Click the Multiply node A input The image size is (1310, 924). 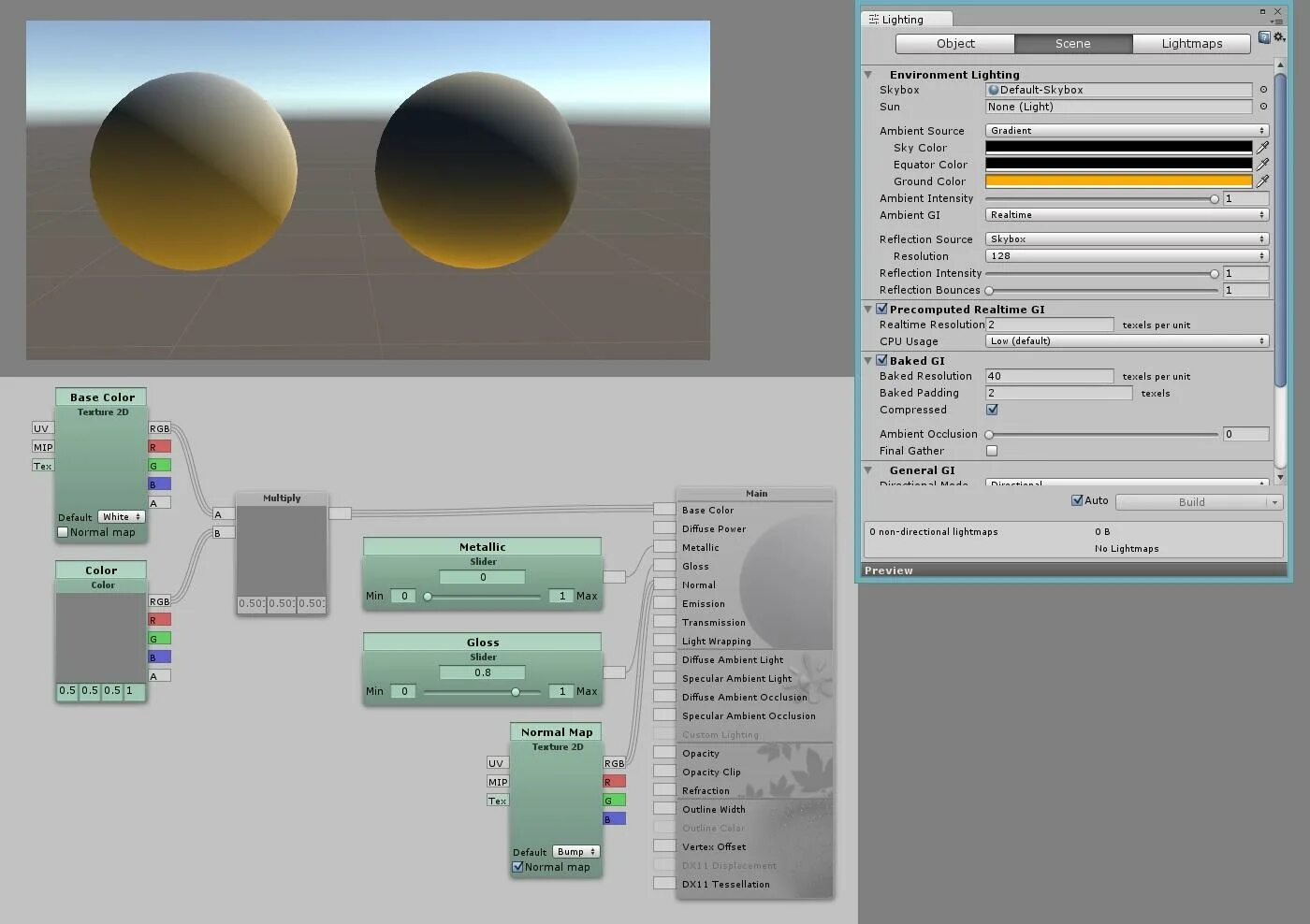tap(223, 514)
